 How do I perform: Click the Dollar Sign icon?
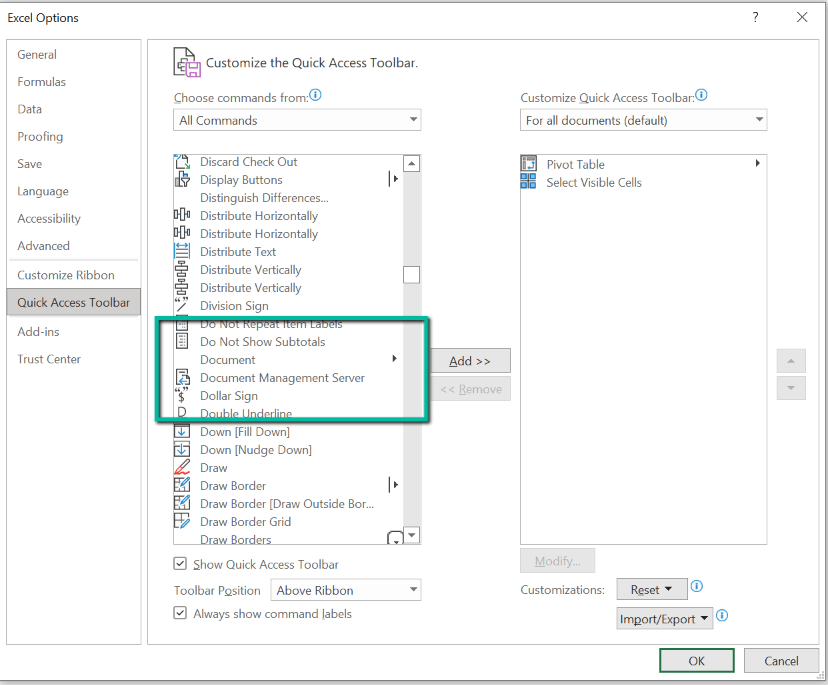click(x=182, y=395)
